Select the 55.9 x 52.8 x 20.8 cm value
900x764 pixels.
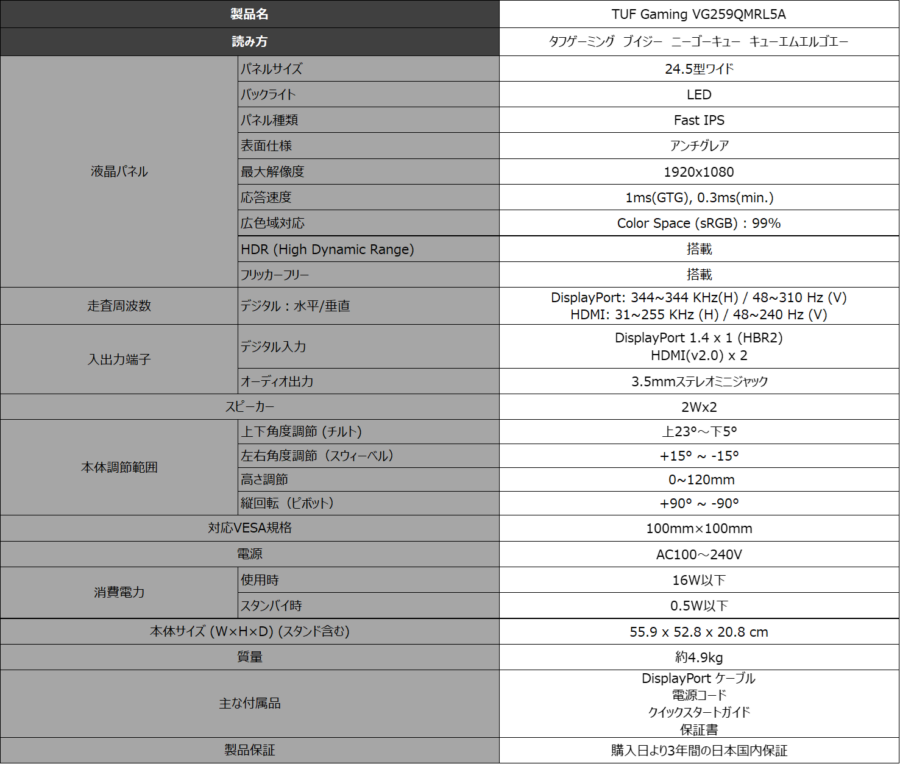pos(698,631)
